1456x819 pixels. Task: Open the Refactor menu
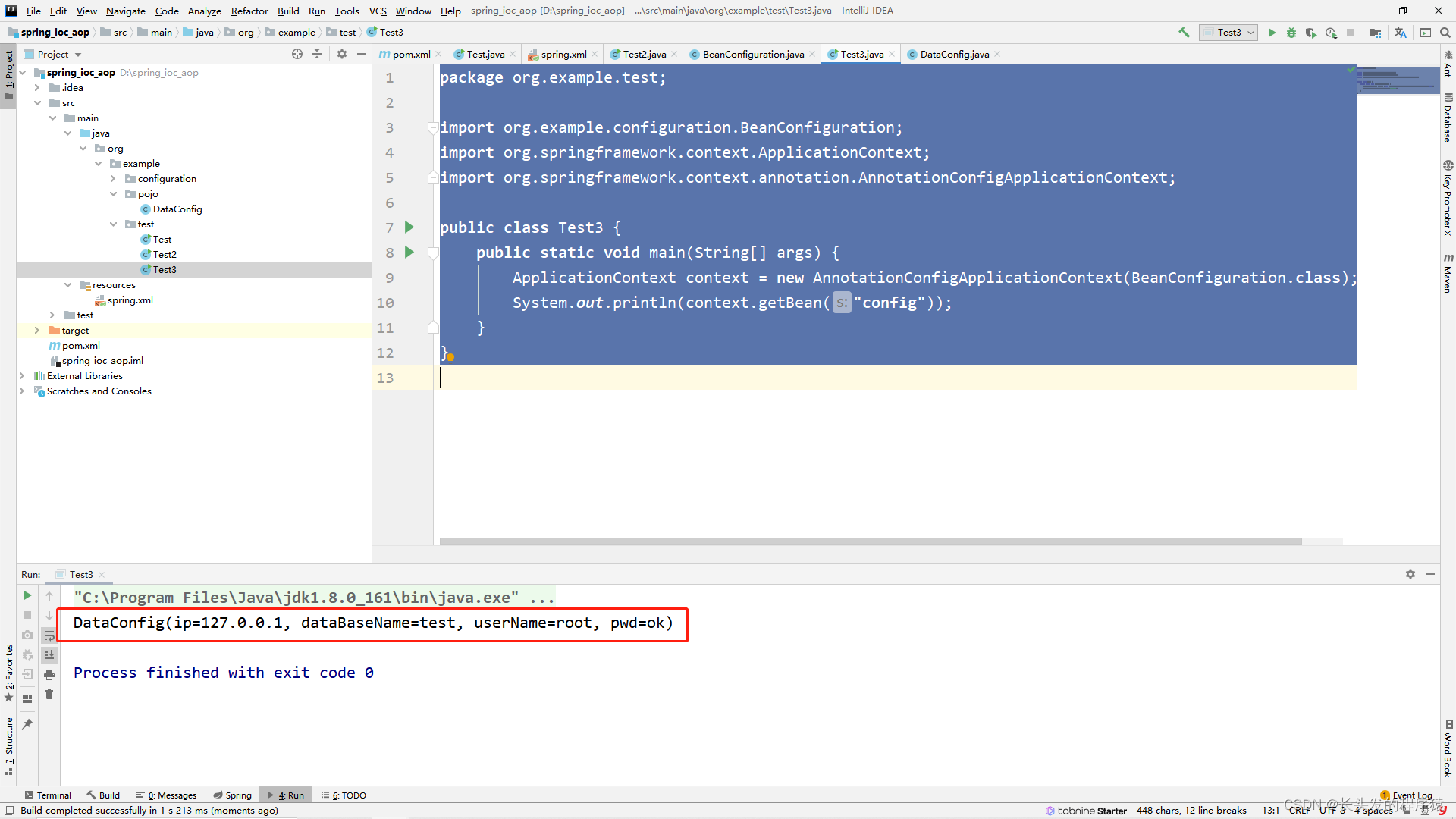[249, 11]
